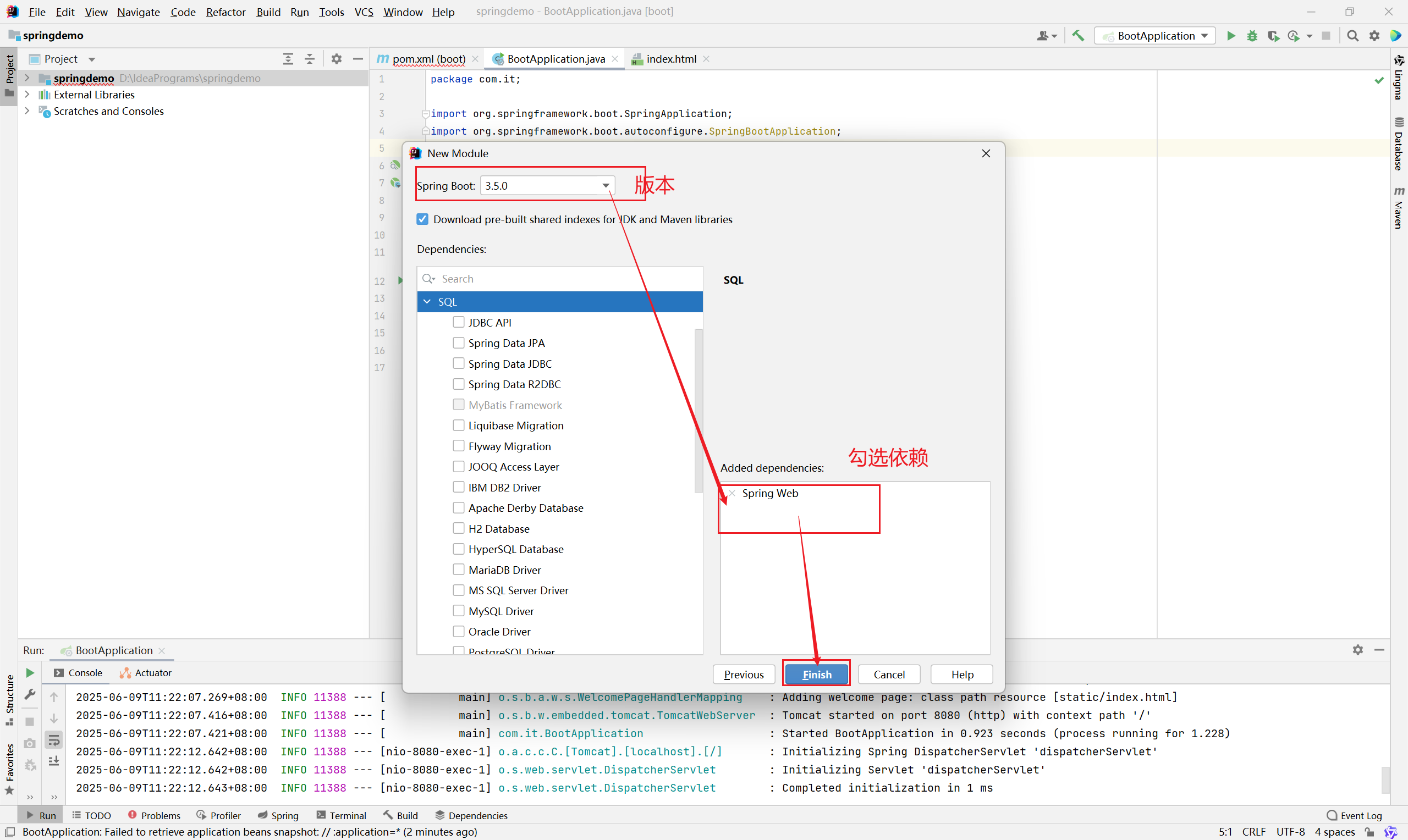The height and width of the screenshot is (840, 1408).
Task: Rerun BootApplication in Run panel
Action: (x=30, y=672)
